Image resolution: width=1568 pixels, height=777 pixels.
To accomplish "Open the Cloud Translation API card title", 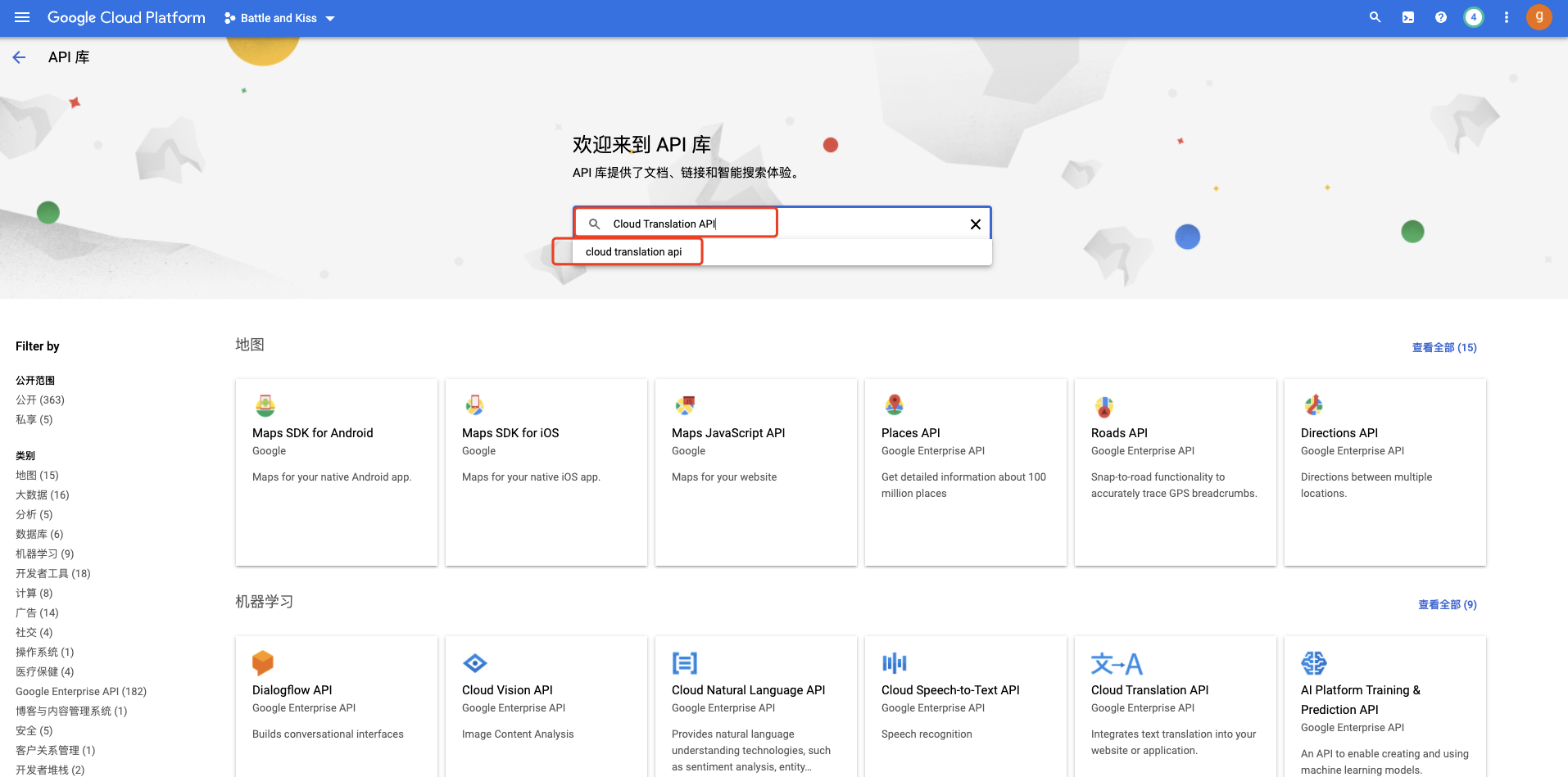I will point(1150,690).
